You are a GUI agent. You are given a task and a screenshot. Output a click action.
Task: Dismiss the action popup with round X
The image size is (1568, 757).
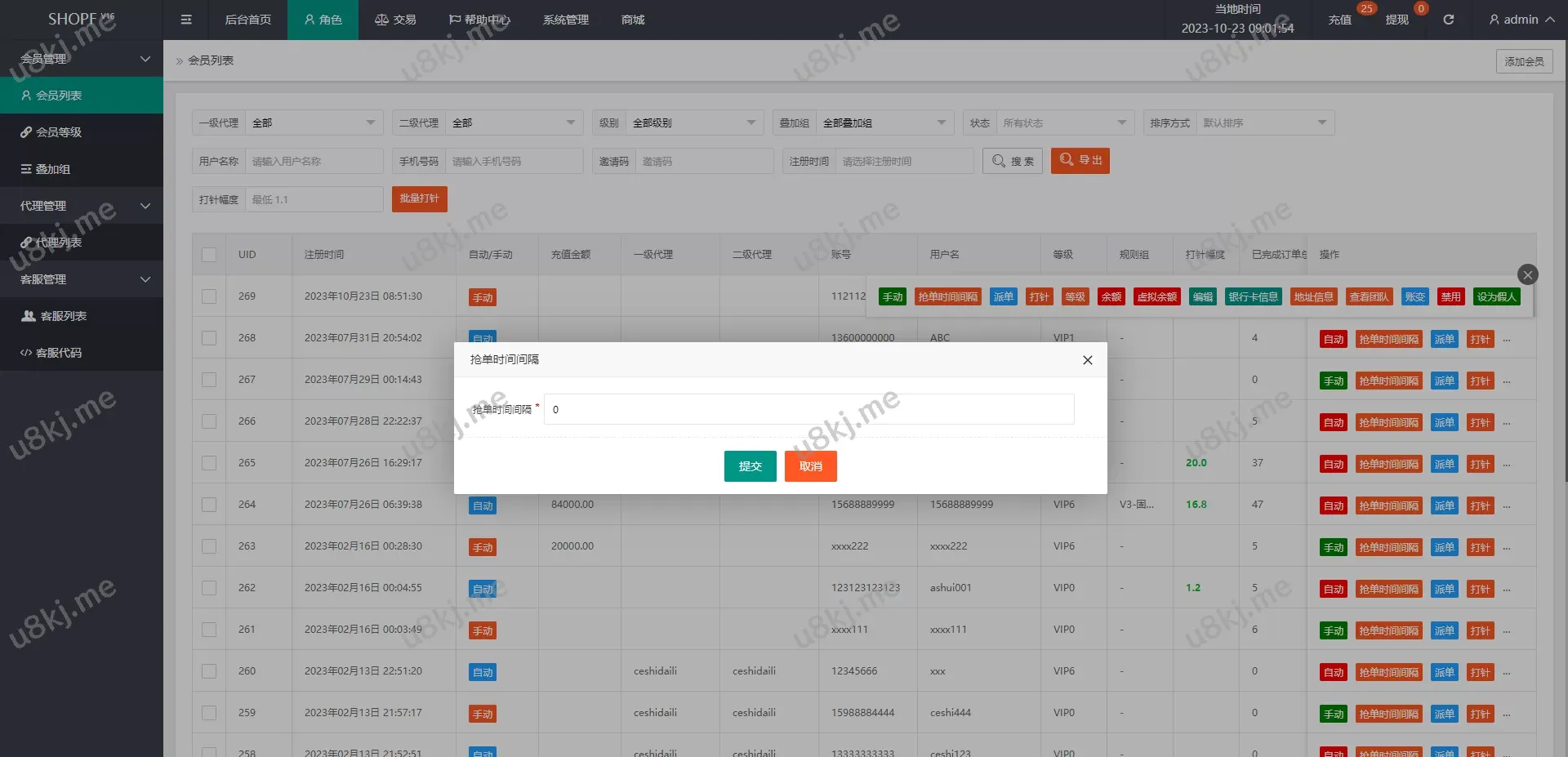(1527, 275)
